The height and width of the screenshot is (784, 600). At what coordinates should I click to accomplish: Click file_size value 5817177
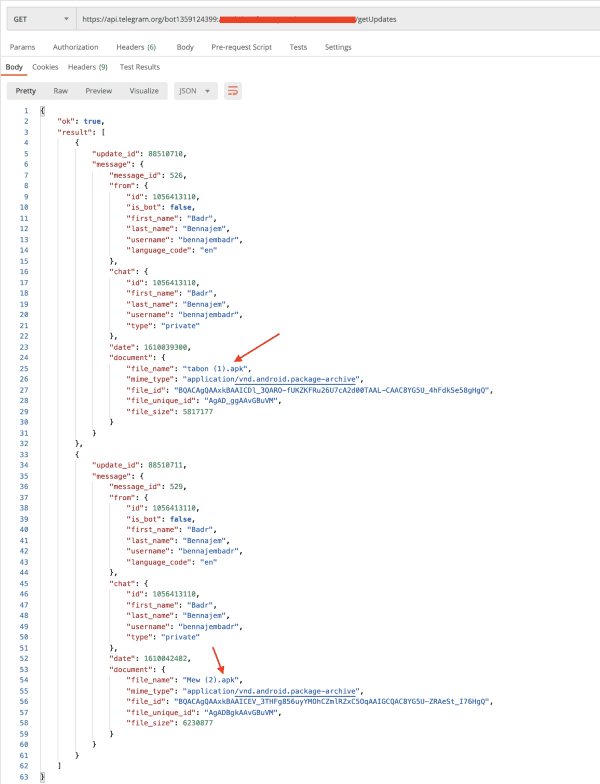(198, 412)
